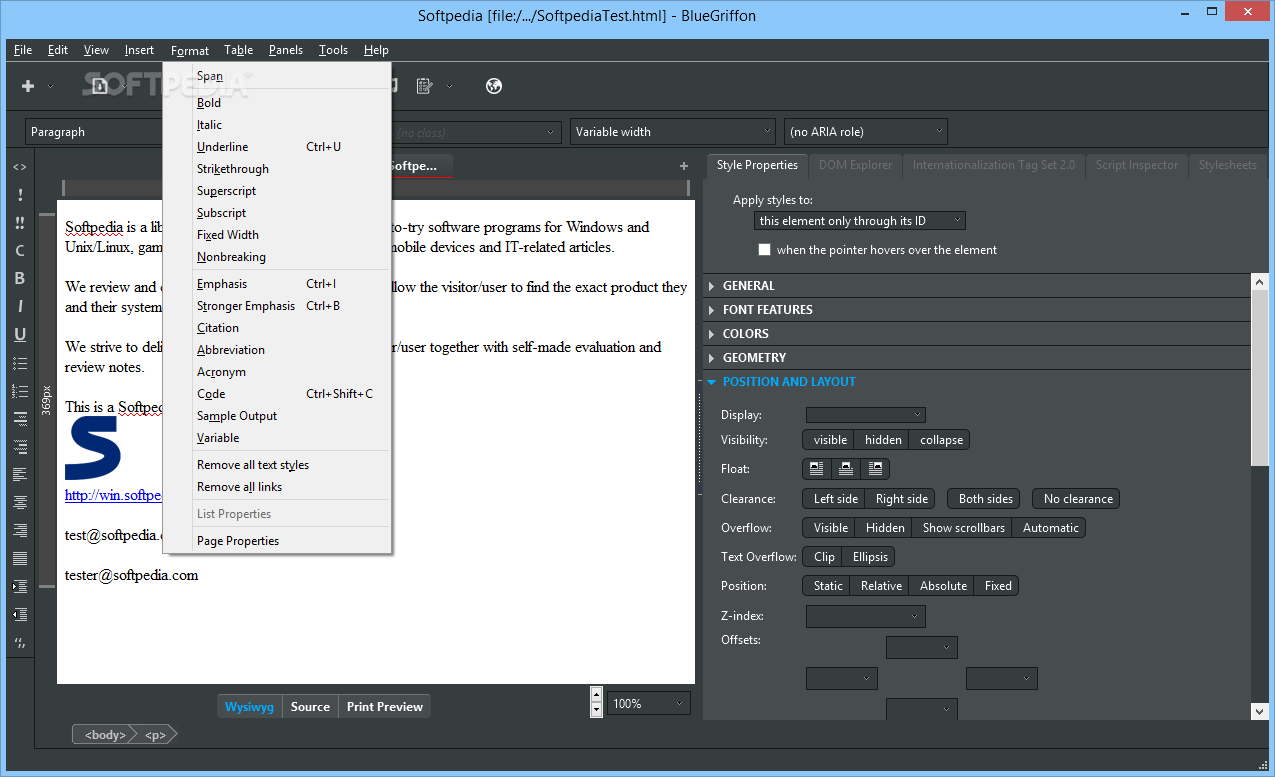Open the Paragraph format dropdown
Image resolution: width=1275 pixels, height=777 pixels.
coord(95,132)
